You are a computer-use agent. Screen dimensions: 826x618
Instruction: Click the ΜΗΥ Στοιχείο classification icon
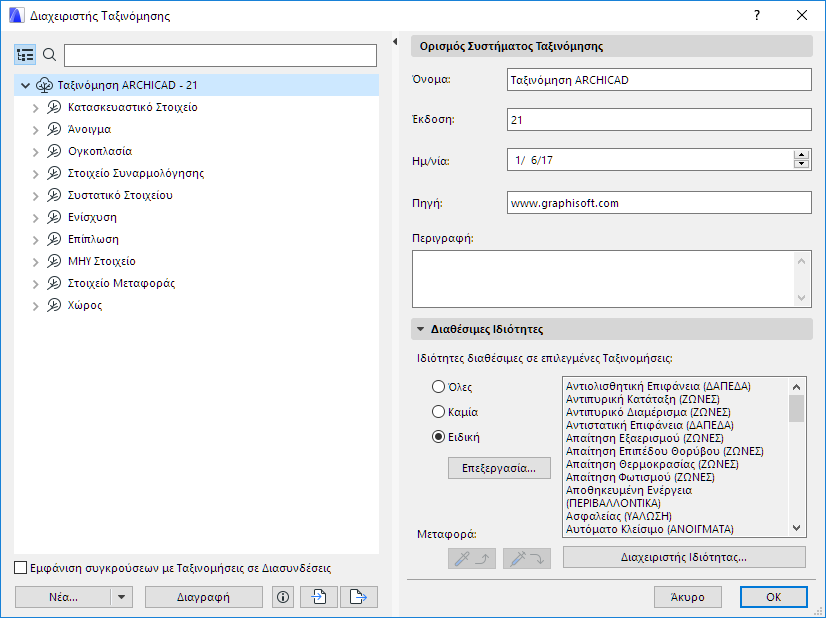point(54,261)
